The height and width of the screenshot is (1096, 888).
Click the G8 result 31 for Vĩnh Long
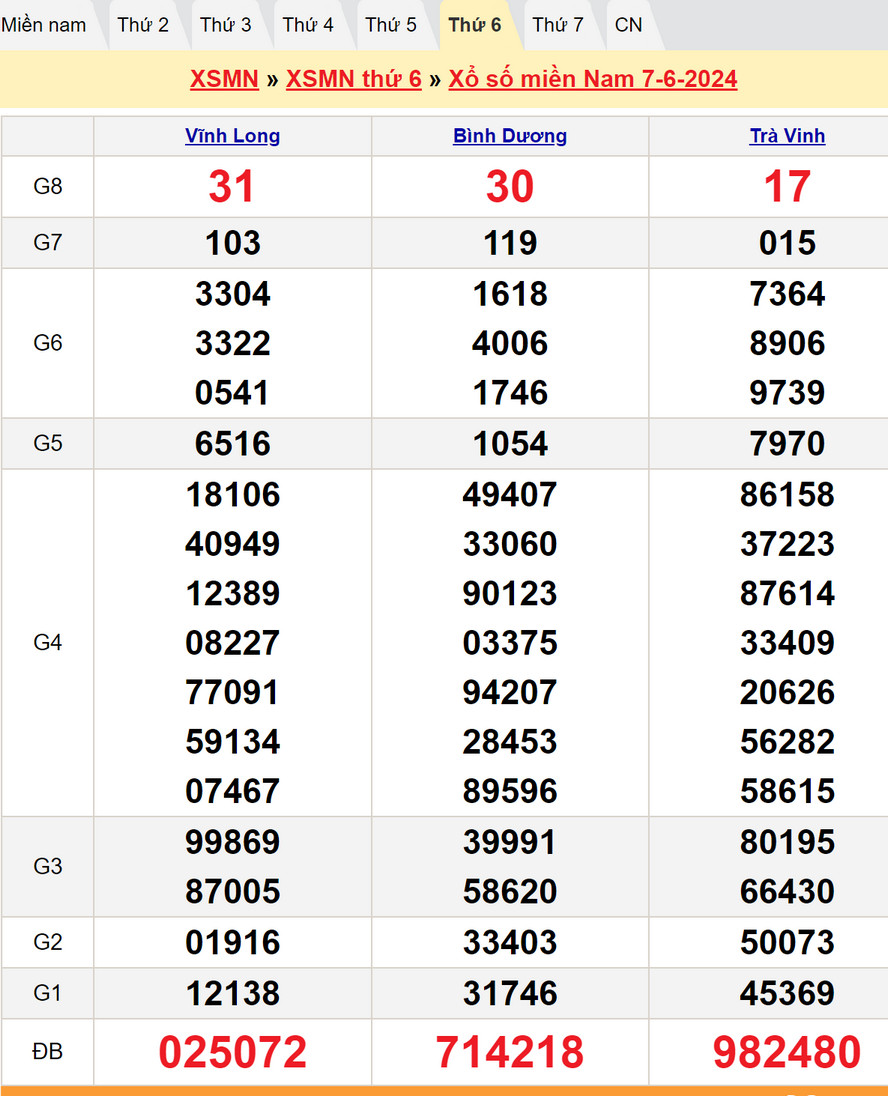(232, 187)
